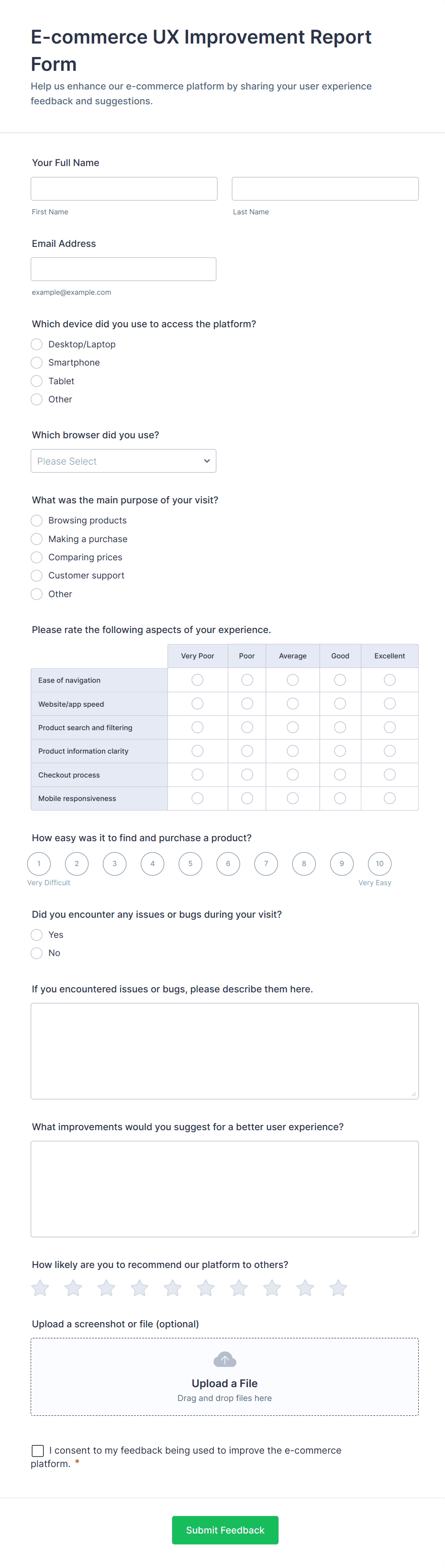
Task: Select Smartphone as device used
Action: click(37, 363)
